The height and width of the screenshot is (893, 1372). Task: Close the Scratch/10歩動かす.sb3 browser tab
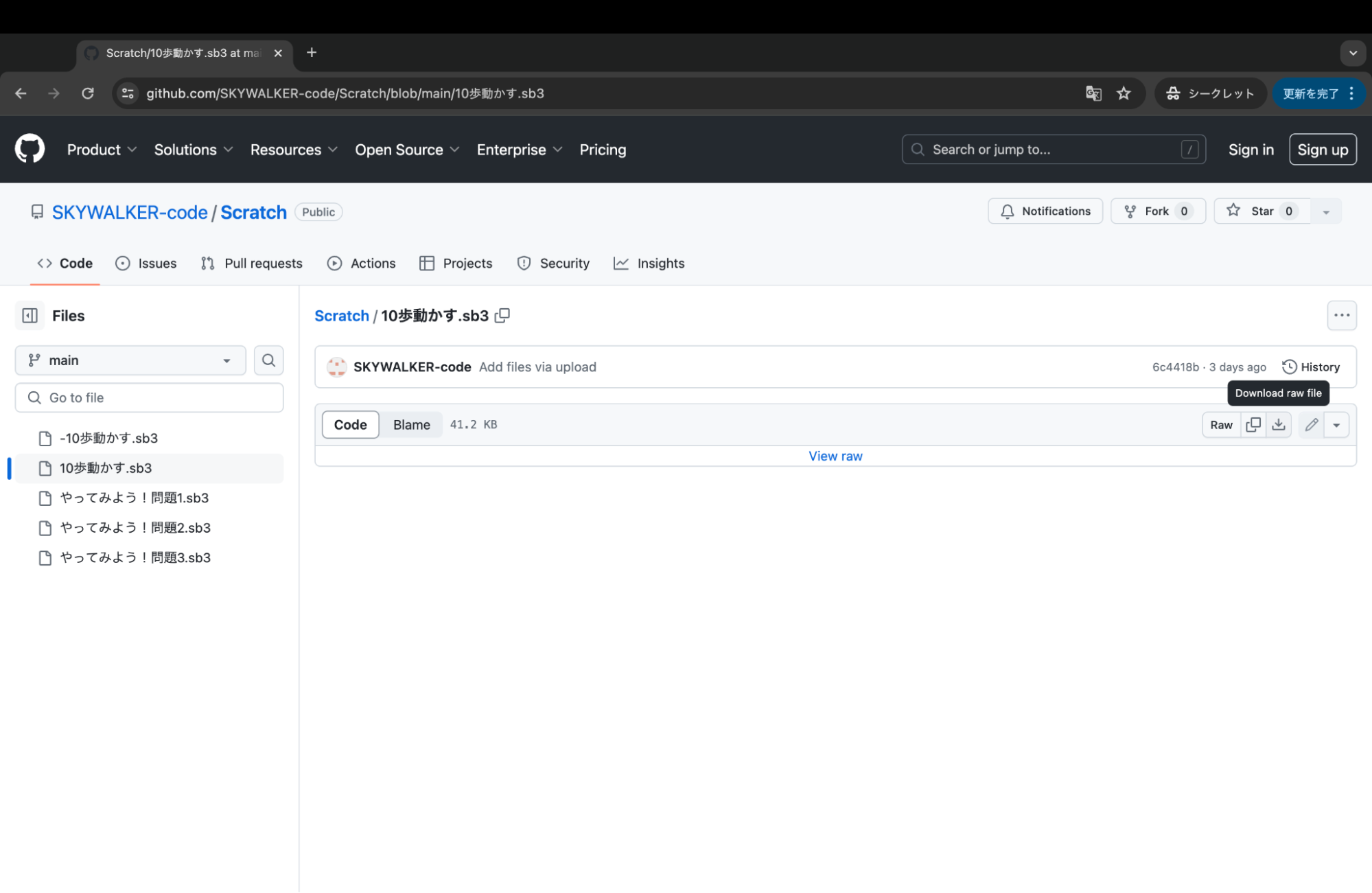pos(278,53)
